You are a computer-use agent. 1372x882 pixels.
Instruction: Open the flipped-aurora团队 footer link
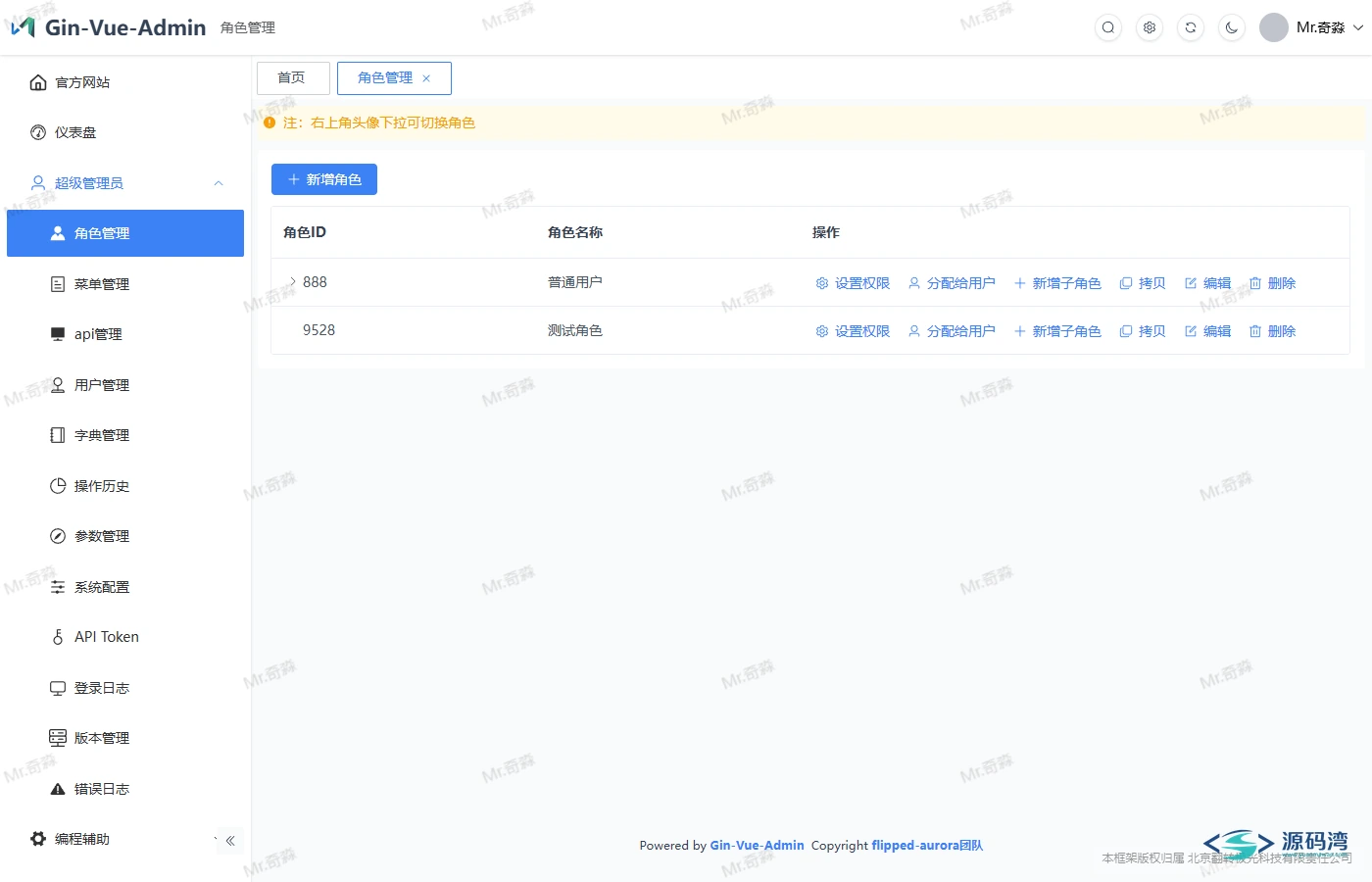pos(927,845)
